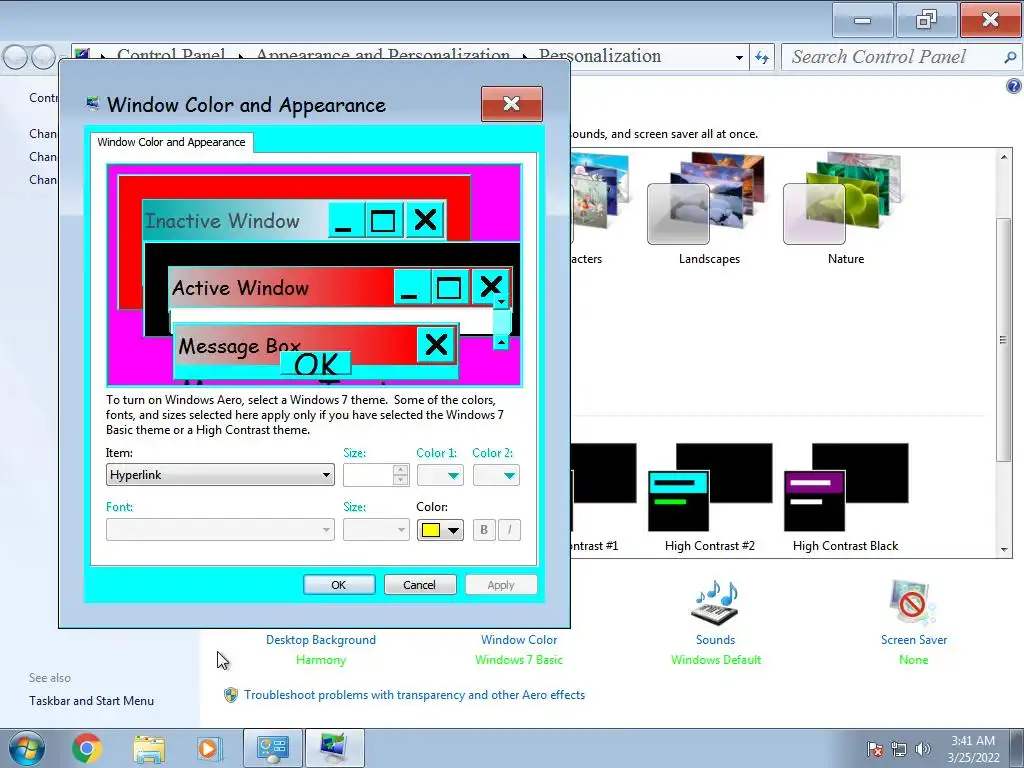This screenshot has width=1024, height=768.
Task: Select the High Contrast Black theme
Action: tap(846, 498)
